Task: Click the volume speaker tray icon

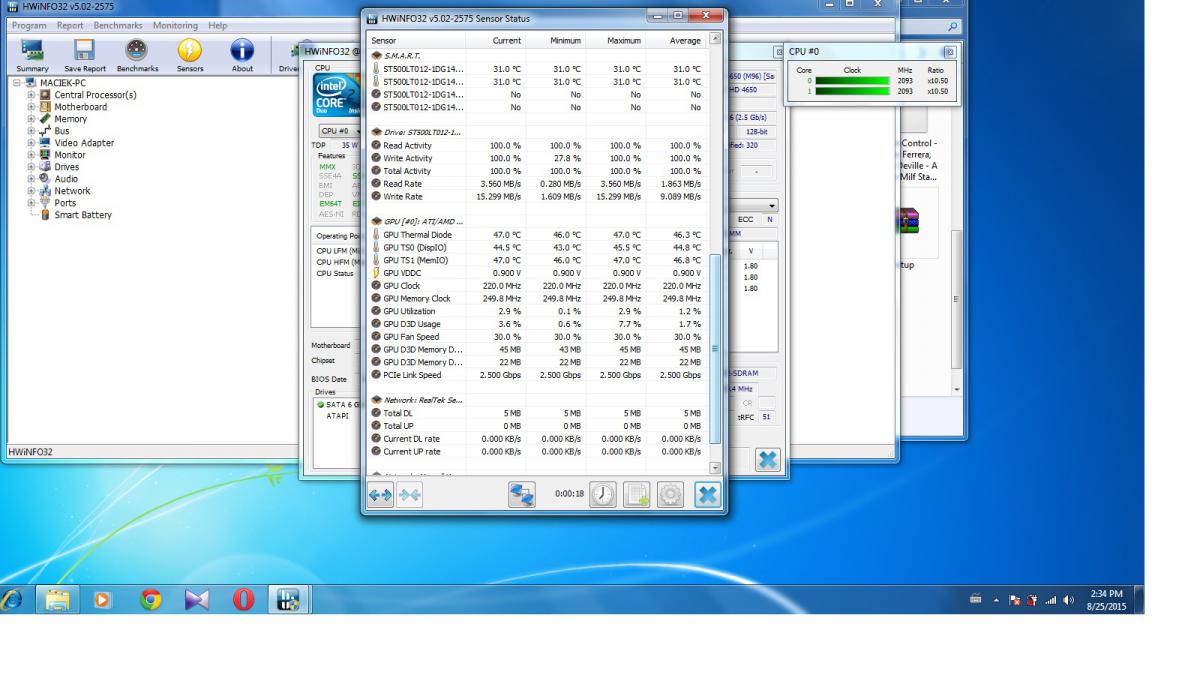Action: [x=1068, y=600]
